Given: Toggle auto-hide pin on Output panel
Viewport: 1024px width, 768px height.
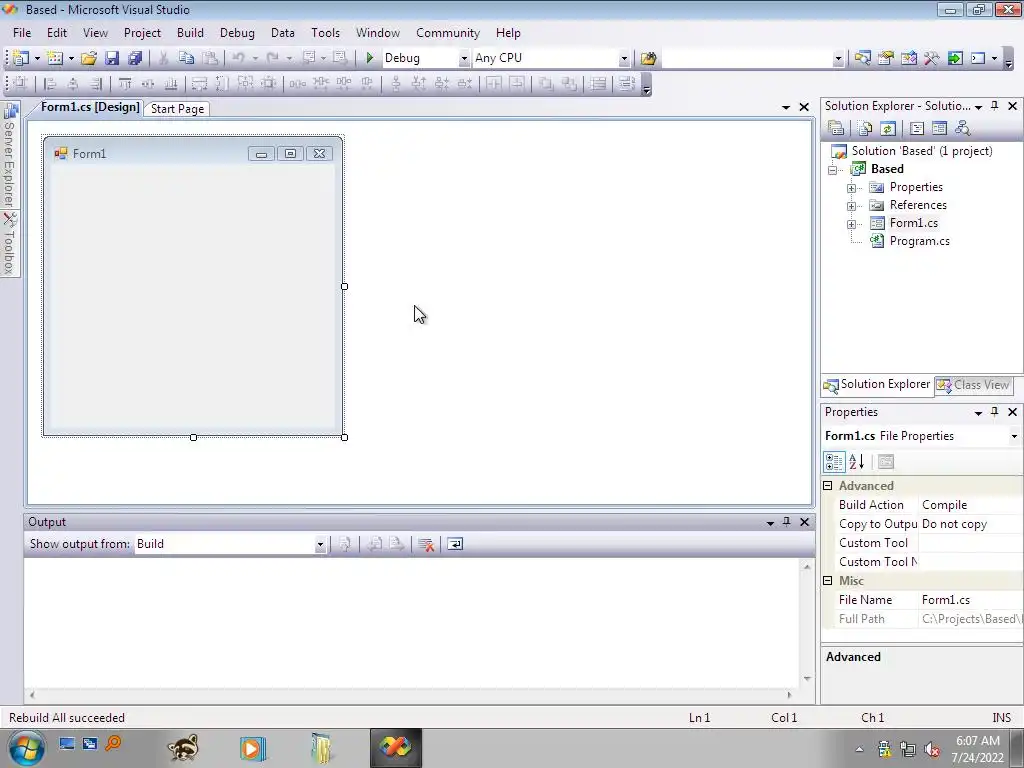Looking at the screenshot, I should click(786, 522).
